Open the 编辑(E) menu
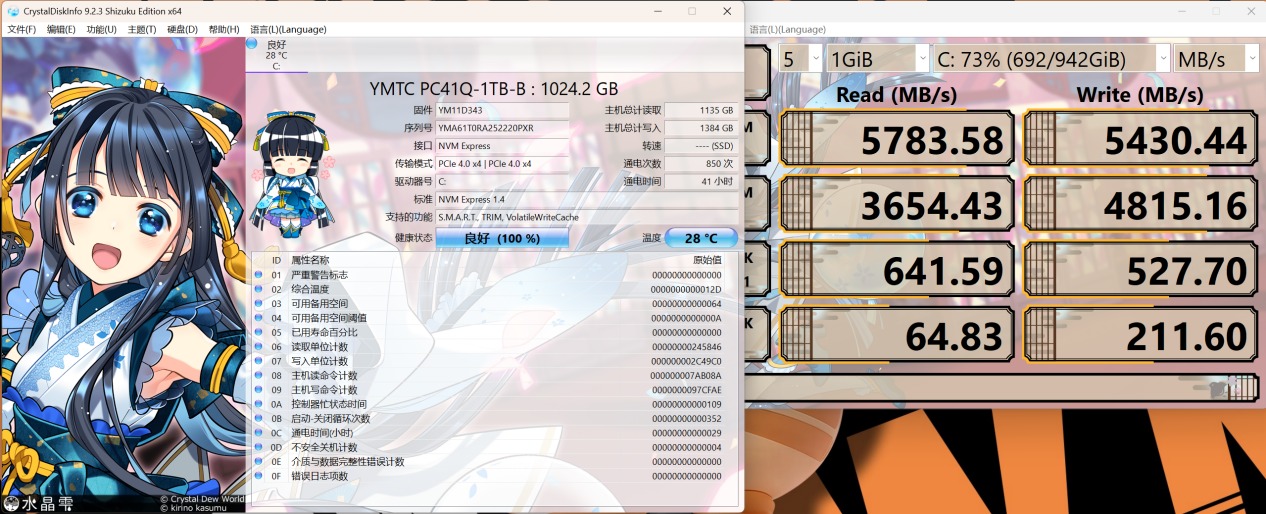 (x=62, y=29)
